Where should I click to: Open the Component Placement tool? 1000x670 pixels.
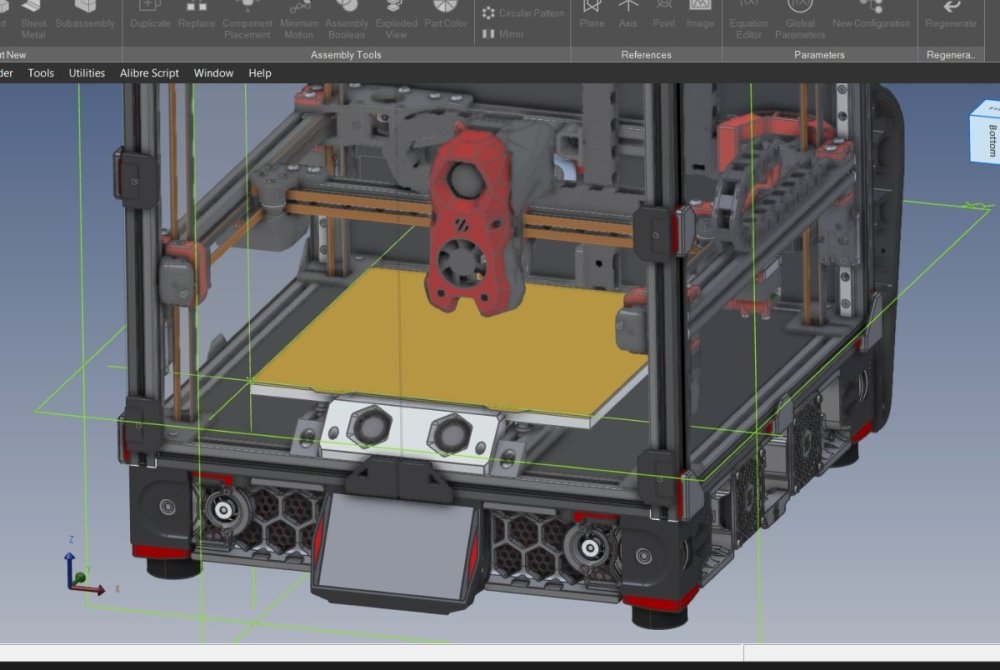pos(247,20)
